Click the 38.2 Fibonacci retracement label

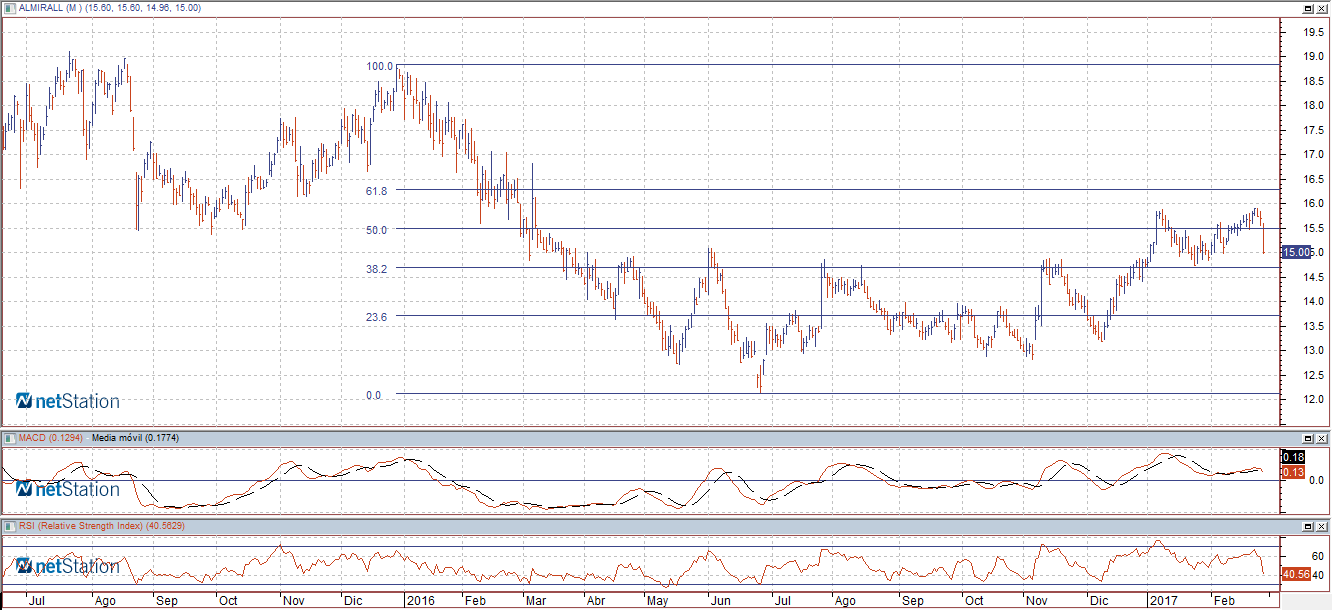pos(377,268)
